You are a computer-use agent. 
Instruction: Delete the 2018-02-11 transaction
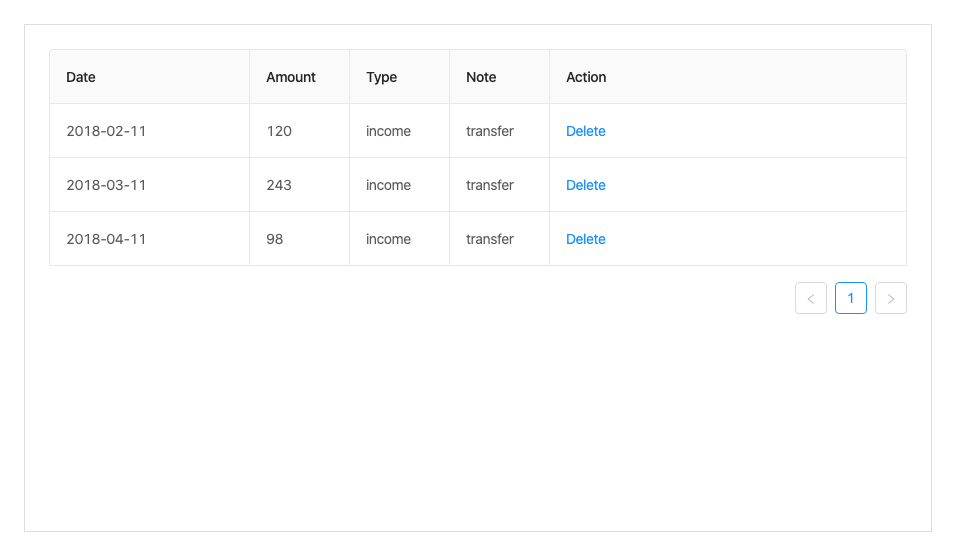click(586, 131)
